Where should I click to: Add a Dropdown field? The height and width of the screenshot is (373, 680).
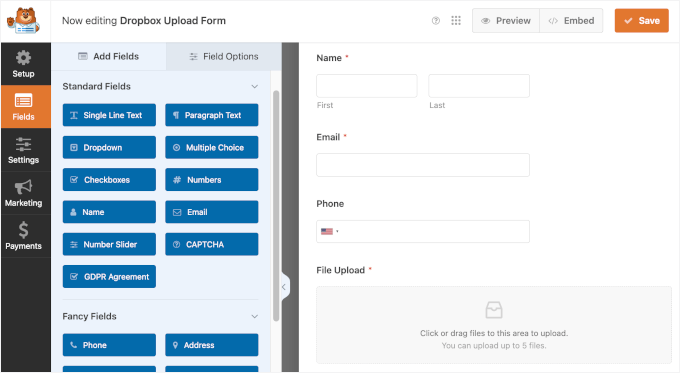pos(109,147)
